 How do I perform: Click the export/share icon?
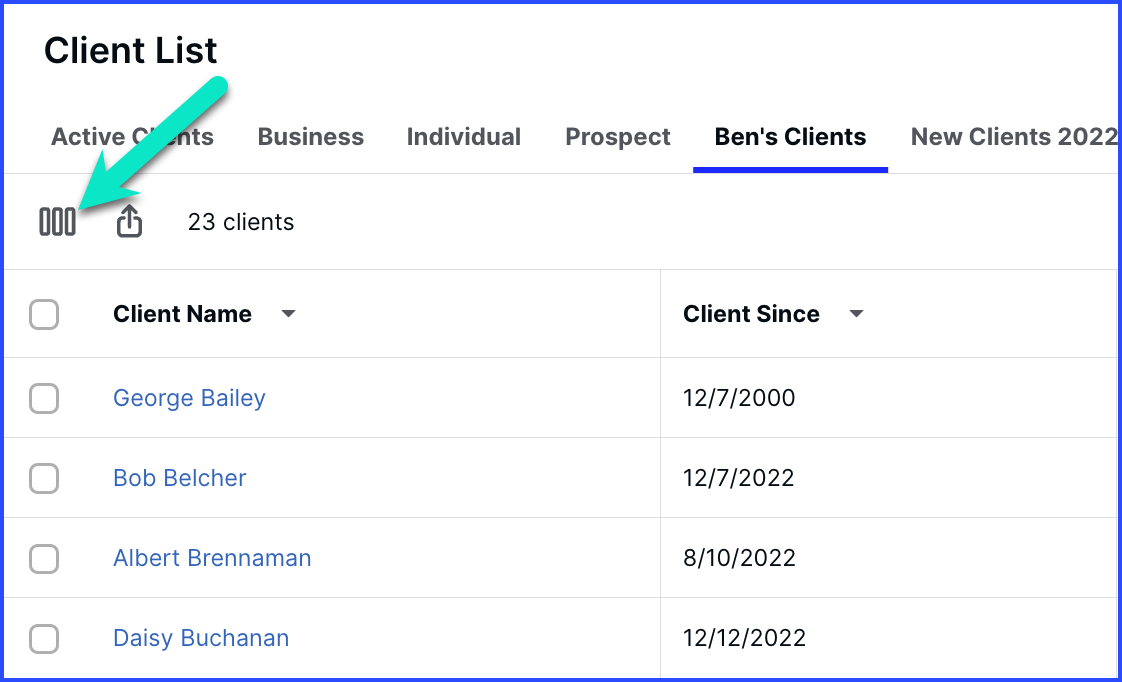130,221
